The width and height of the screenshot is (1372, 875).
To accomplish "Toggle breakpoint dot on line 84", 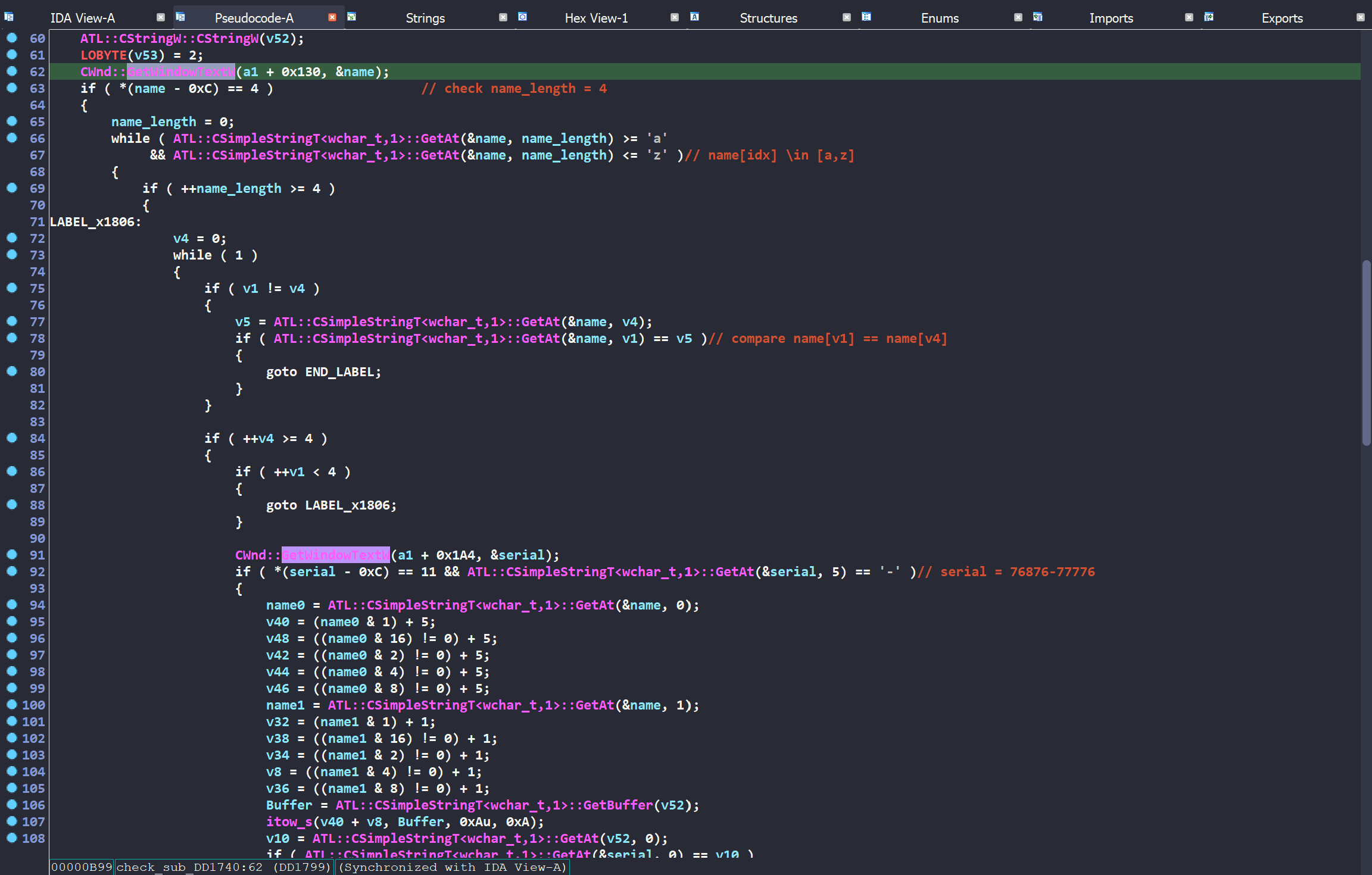I will tap(12, 438).
